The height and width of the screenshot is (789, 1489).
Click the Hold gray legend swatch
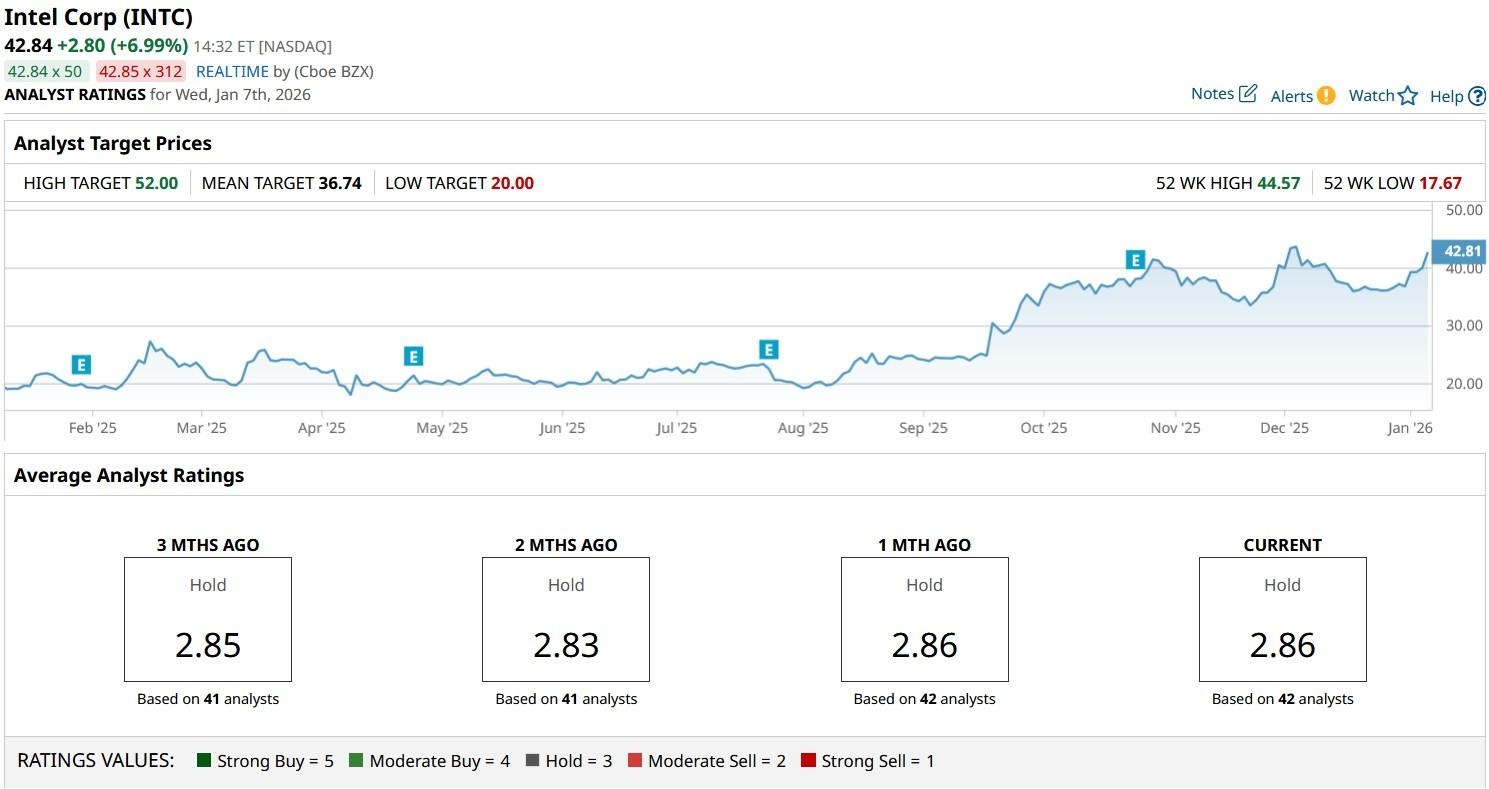pyautogui.click(x=532, y=761)
